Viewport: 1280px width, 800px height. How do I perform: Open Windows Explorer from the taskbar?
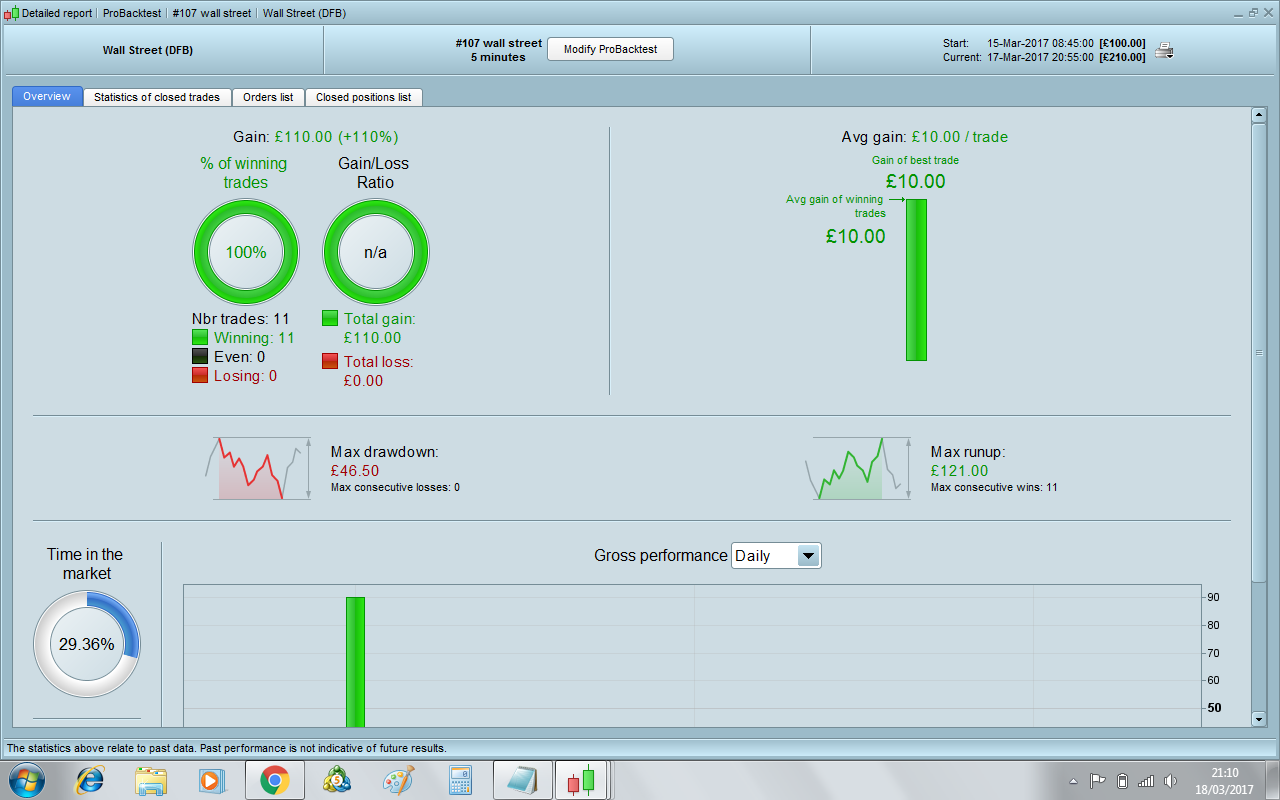151,780
